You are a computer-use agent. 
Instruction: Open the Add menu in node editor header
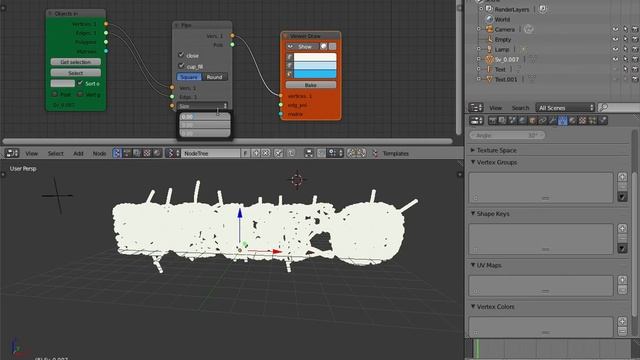pyautogui.click(x=78, y=153)
